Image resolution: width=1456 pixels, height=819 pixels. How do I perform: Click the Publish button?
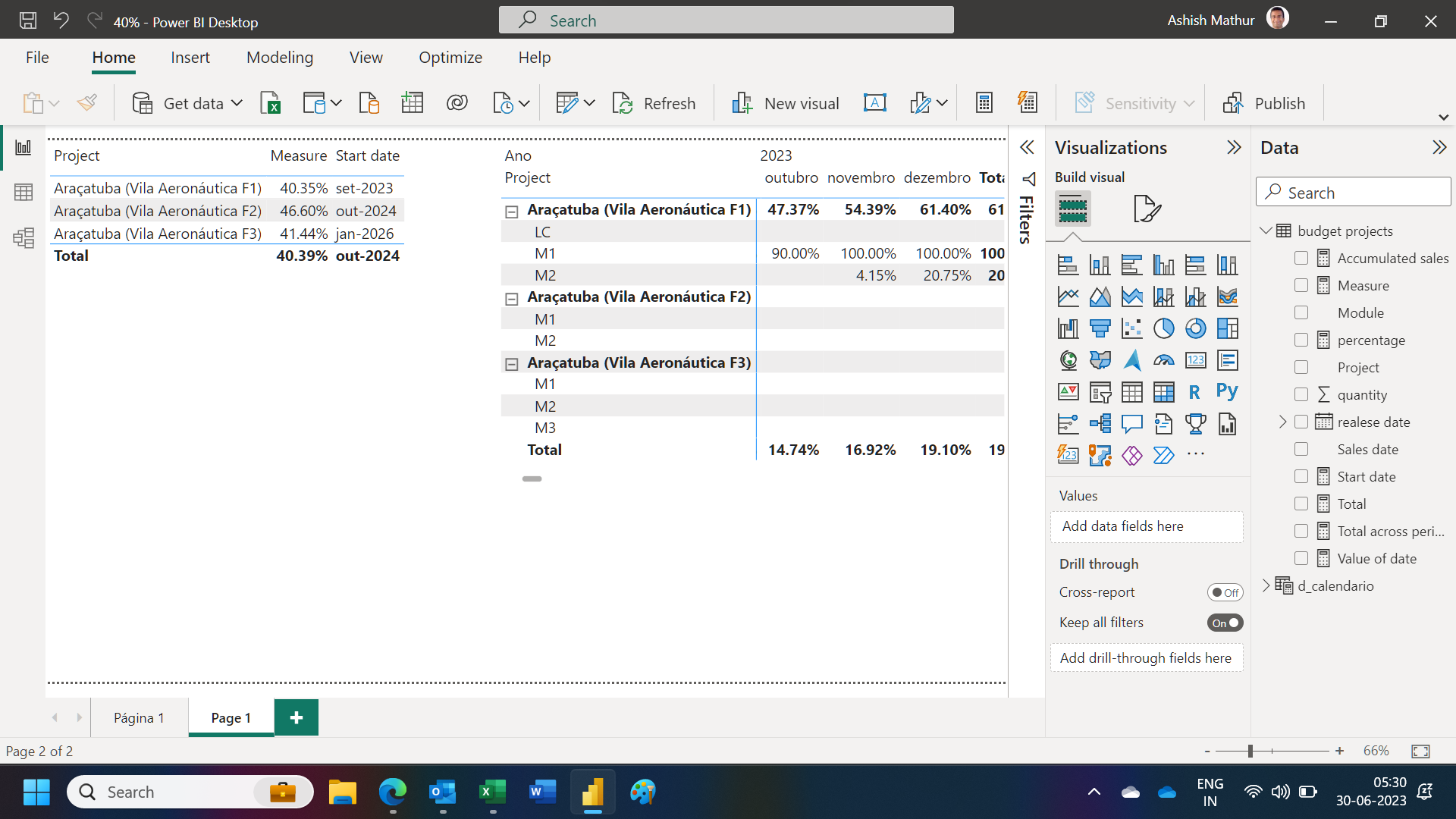pos(1264,103)
